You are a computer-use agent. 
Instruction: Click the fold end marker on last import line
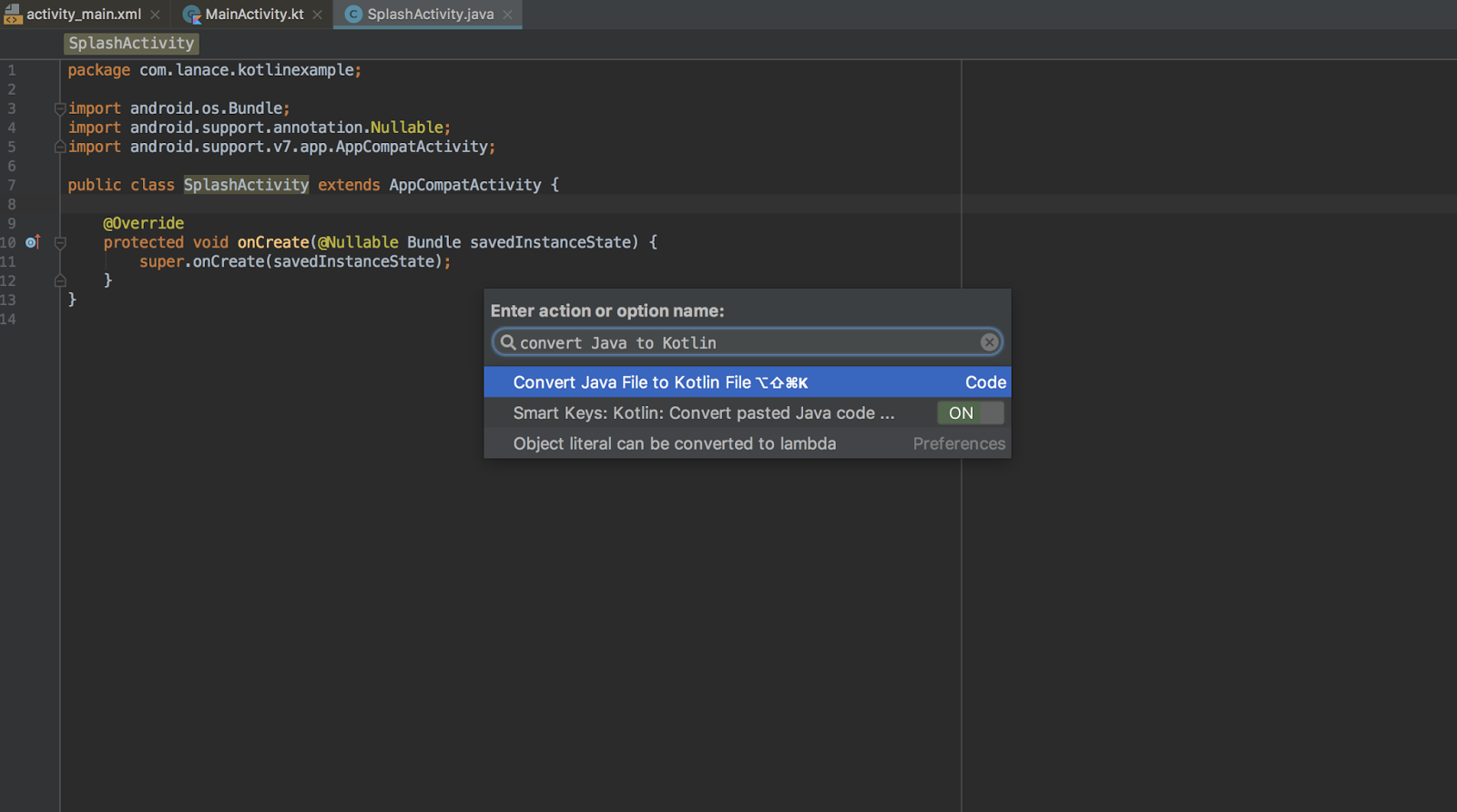point(60,147)
